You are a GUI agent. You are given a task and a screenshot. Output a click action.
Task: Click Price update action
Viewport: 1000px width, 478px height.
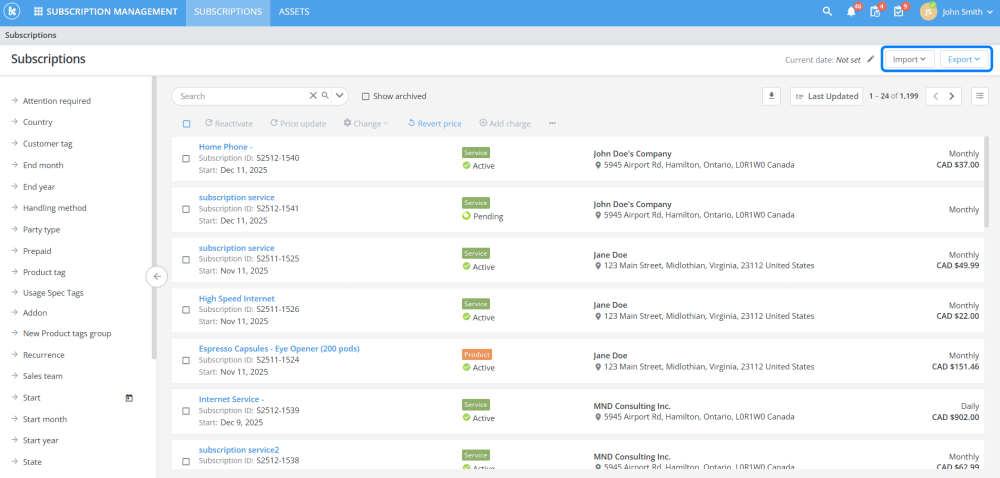click(298, 124)
